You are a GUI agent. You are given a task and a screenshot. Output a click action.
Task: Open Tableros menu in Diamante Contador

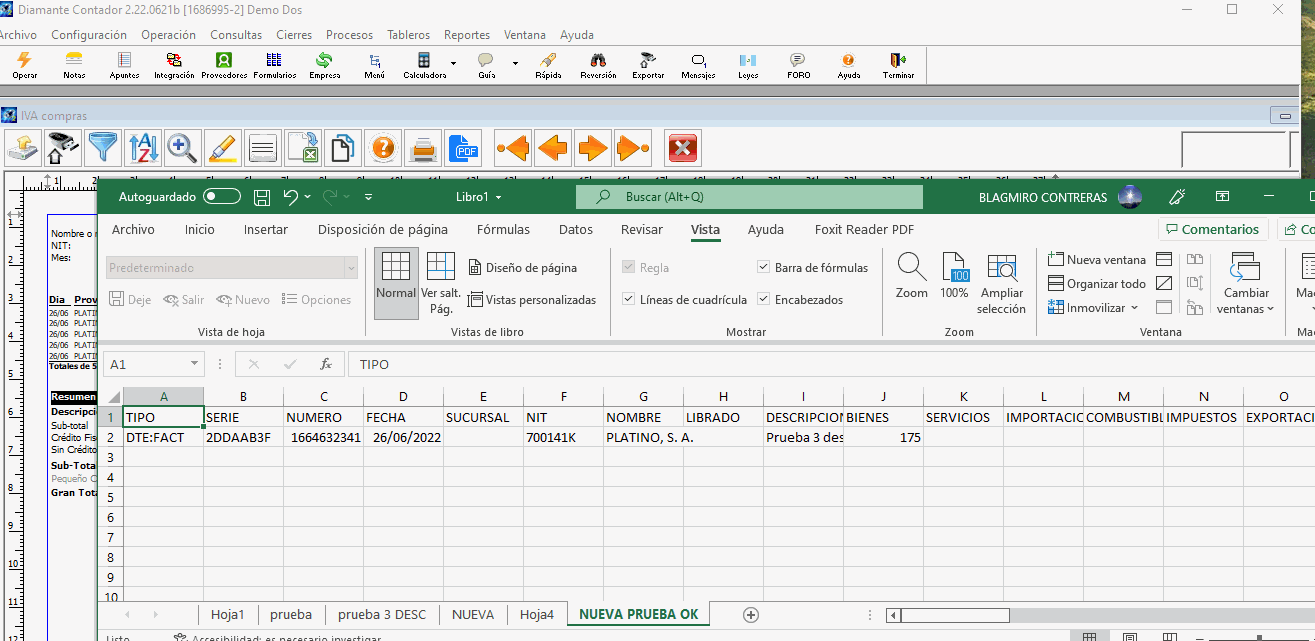[x=408, y=35]
